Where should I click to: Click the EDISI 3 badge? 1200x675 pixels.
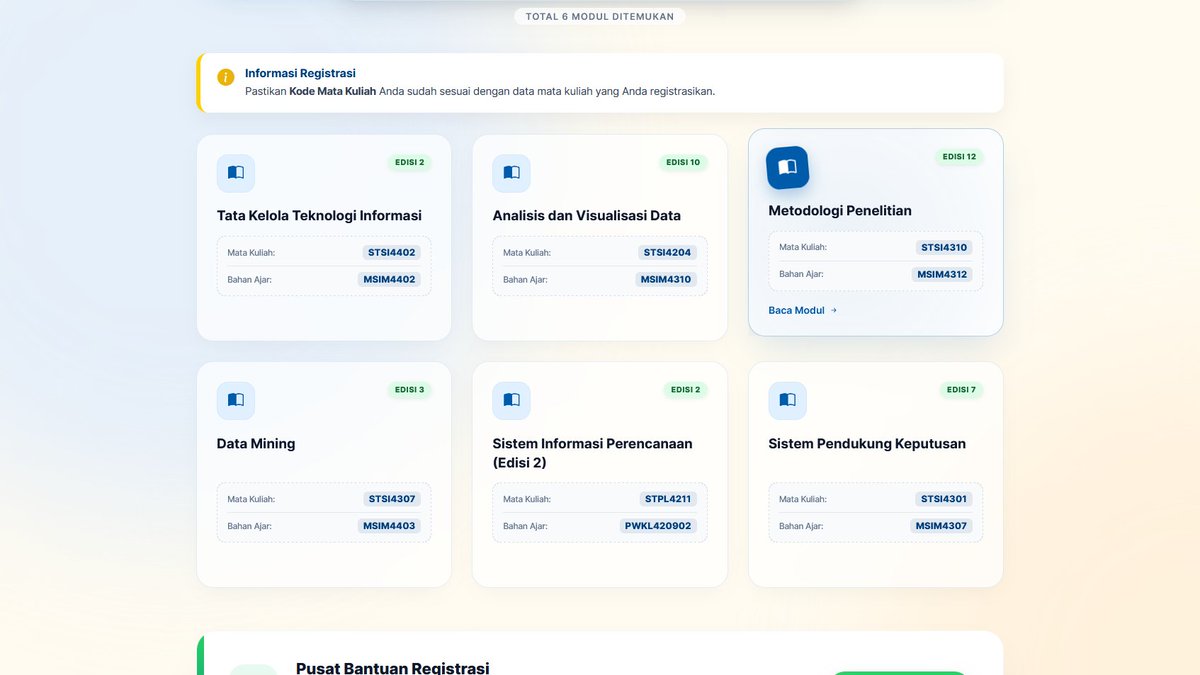coord(410,390)
